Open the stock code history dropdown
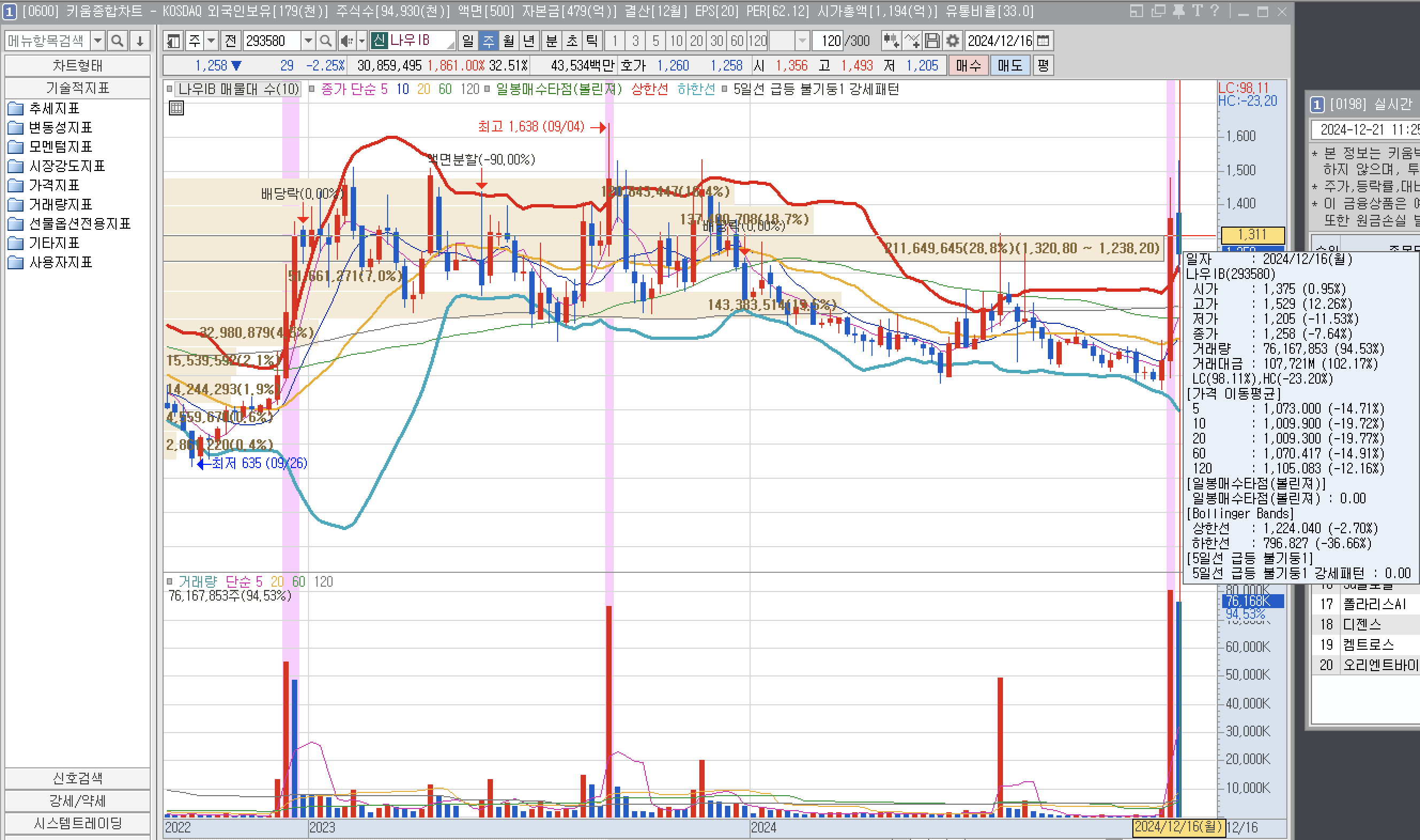Viewport: 1420px width, 840px height. tap(308, 41)
